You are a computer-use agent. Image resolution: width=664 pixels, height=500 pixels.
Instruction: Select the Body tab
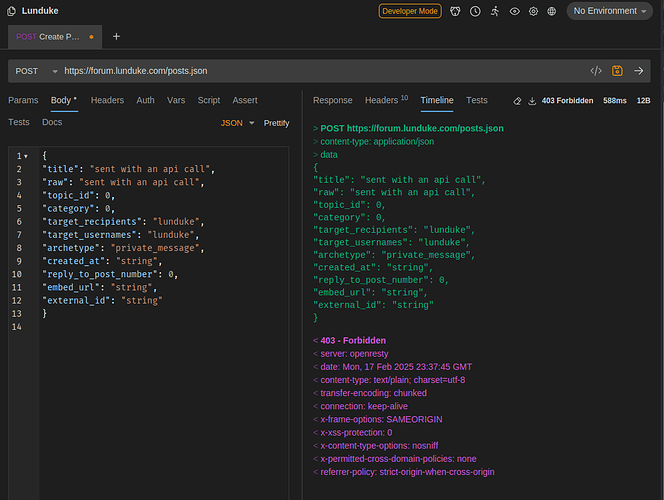click(x=64, y=100)
